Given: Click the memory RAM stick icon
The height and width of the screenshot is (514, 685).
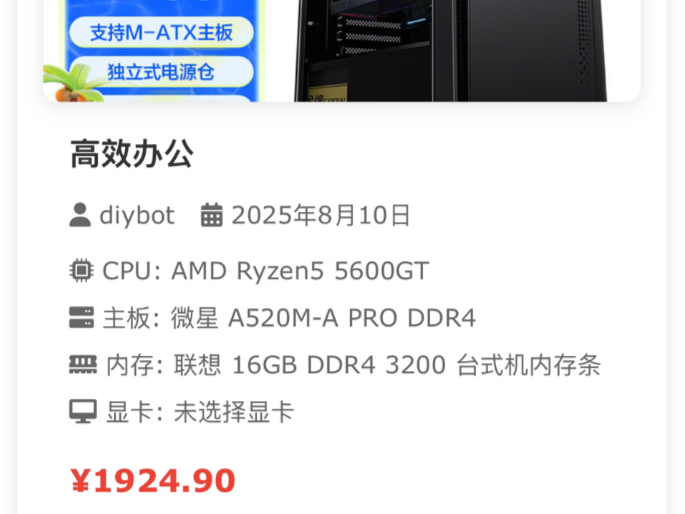Looking at the screenshot, I should click(83, 365).
